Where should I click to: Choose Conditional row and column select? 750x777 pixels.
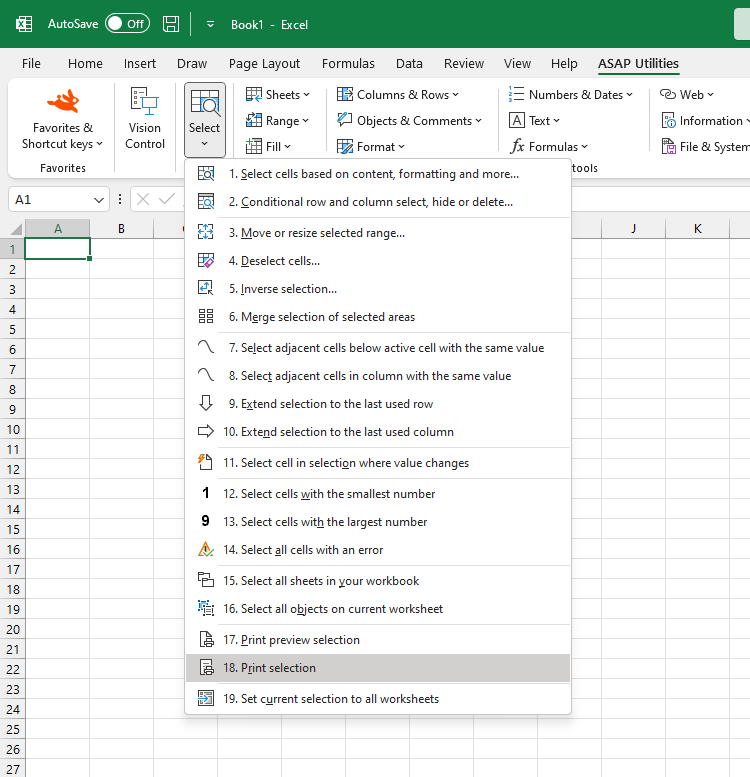(x=377, y=202)
